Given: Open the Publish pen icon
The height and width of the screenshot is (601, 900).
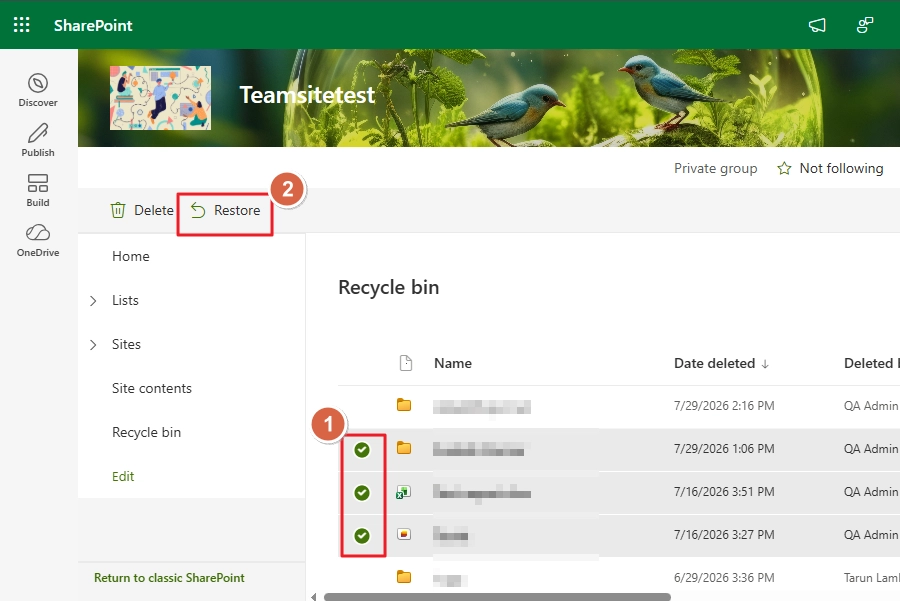Looking at the screenshot, I should (38, 133).
